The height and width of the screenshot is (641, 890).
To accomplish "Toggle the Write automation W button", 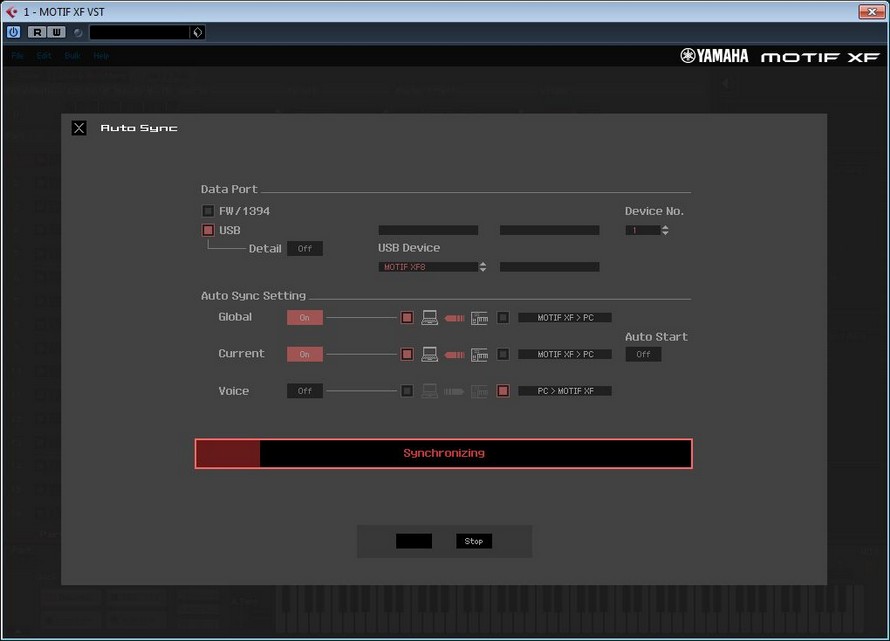I will click(56, 32).
